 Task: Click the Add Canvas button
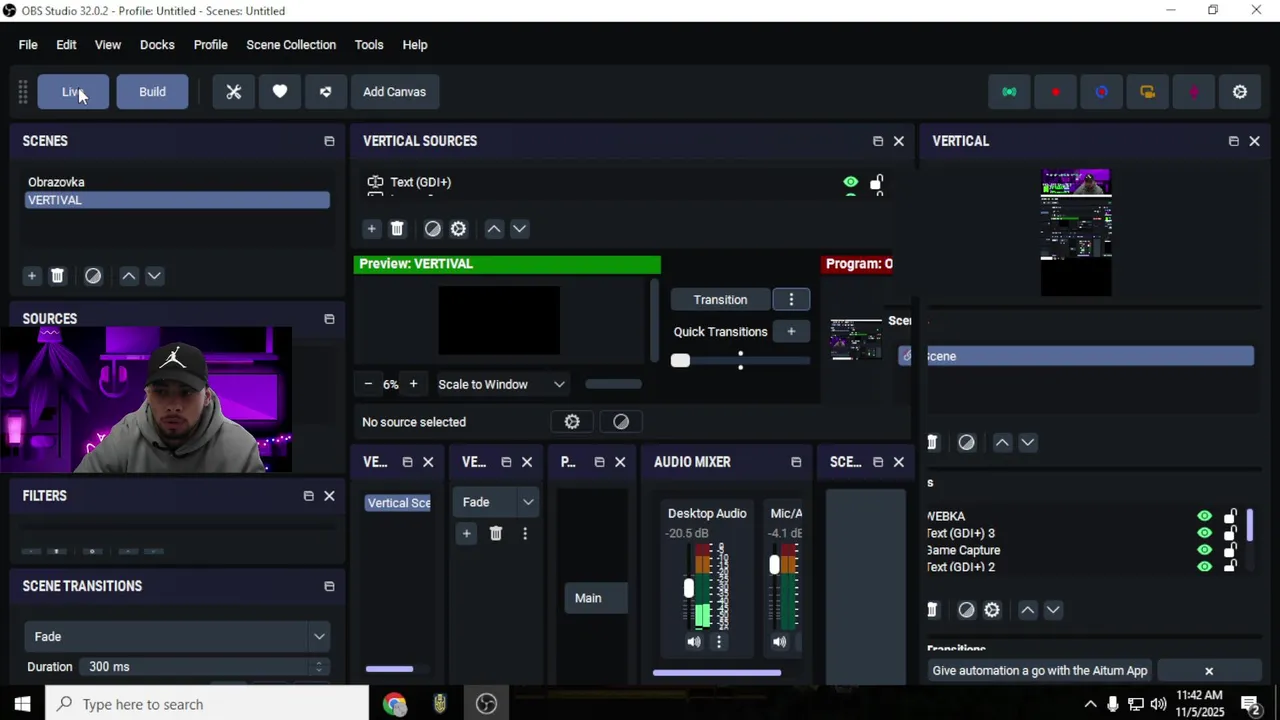tap(394, 92)
